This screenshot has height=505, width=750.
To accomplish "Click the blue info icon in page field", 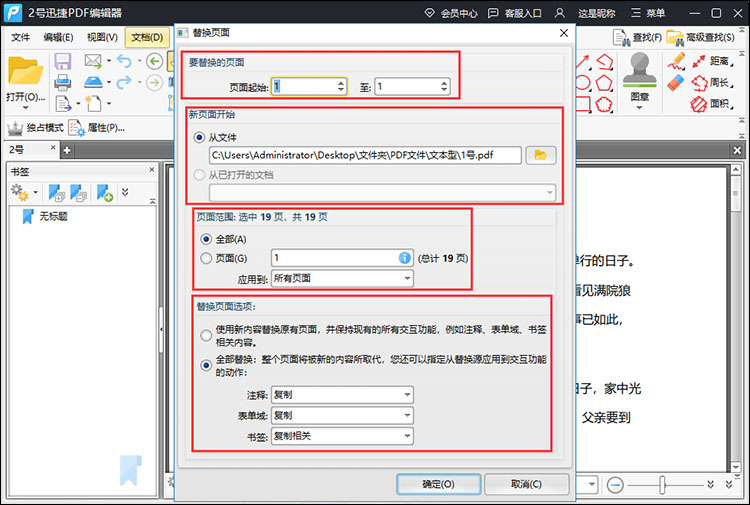I will (x=404, y=258).
